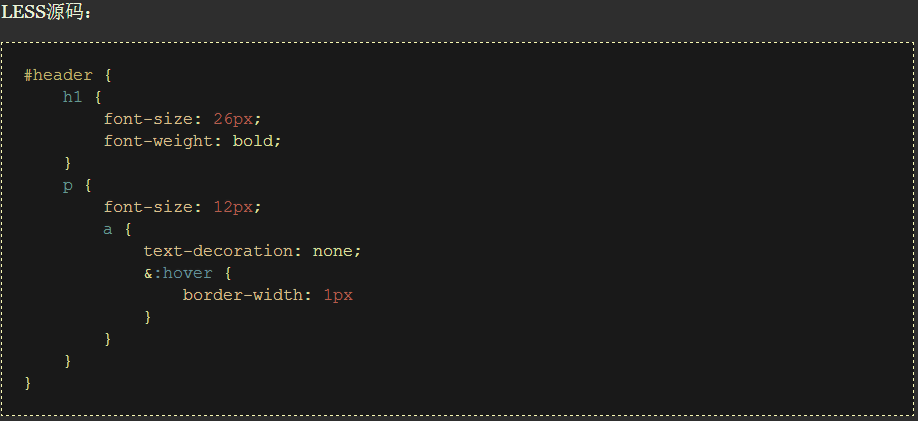Screen dimensions: 918x421
Task: Click the closing brace of h1 block
Action: [x=68, y=163]
